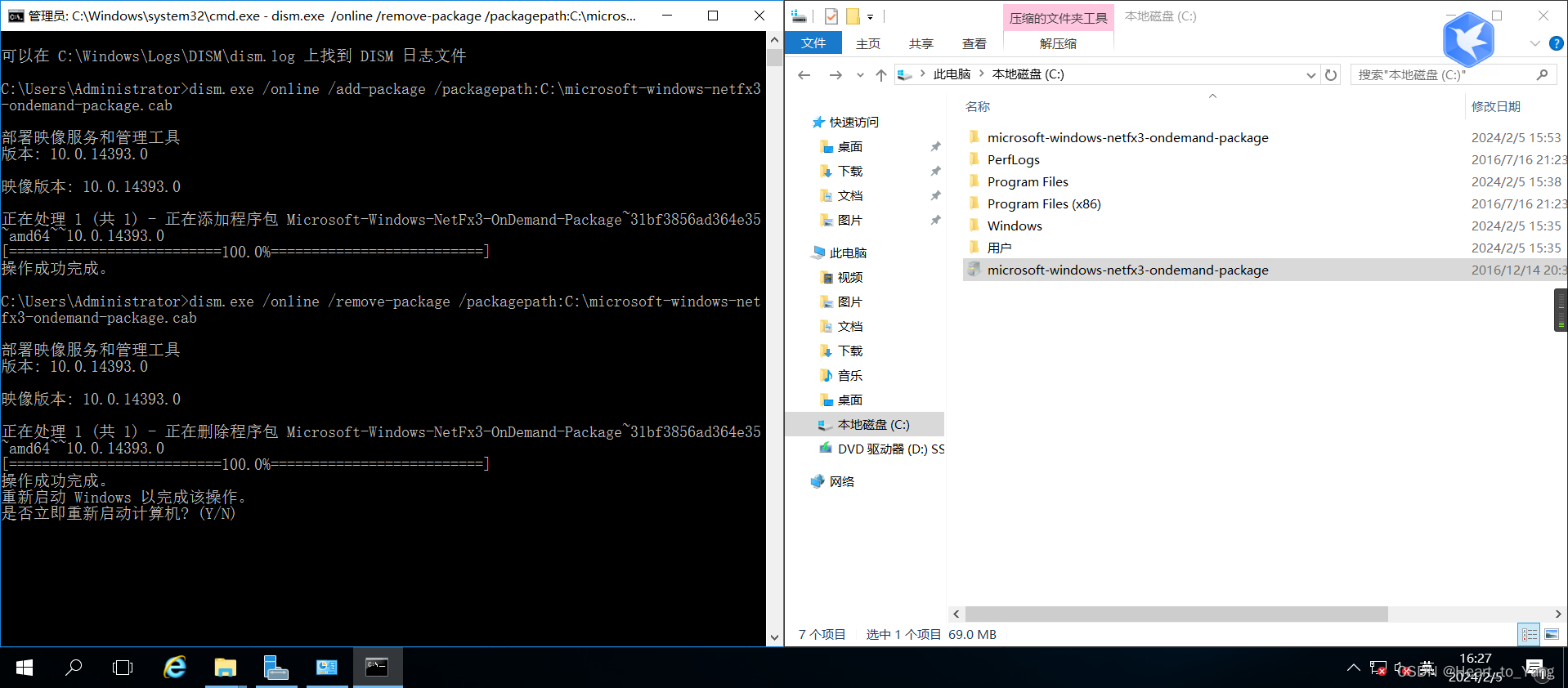Open the 共享 ribbon tab
This screenshot has height=688, width=1568.
click(921, 43)
